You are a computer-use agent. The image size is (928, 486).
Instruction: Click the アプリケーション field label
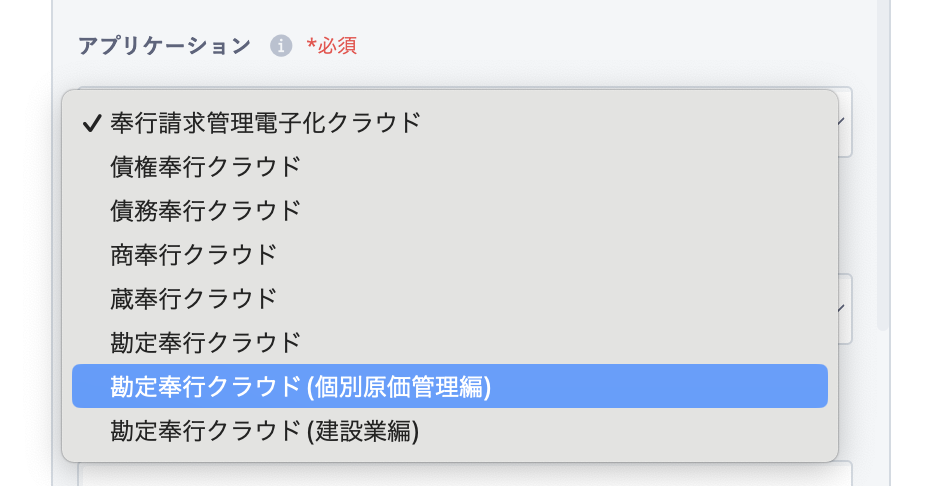(165, 46)
